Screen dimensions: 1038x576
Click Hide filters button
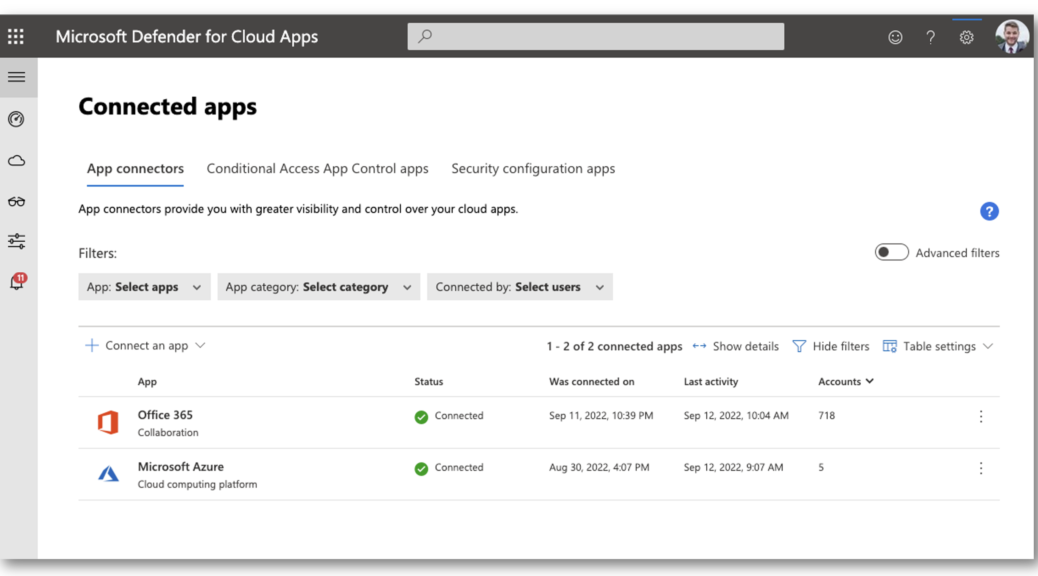click(831, 346)
